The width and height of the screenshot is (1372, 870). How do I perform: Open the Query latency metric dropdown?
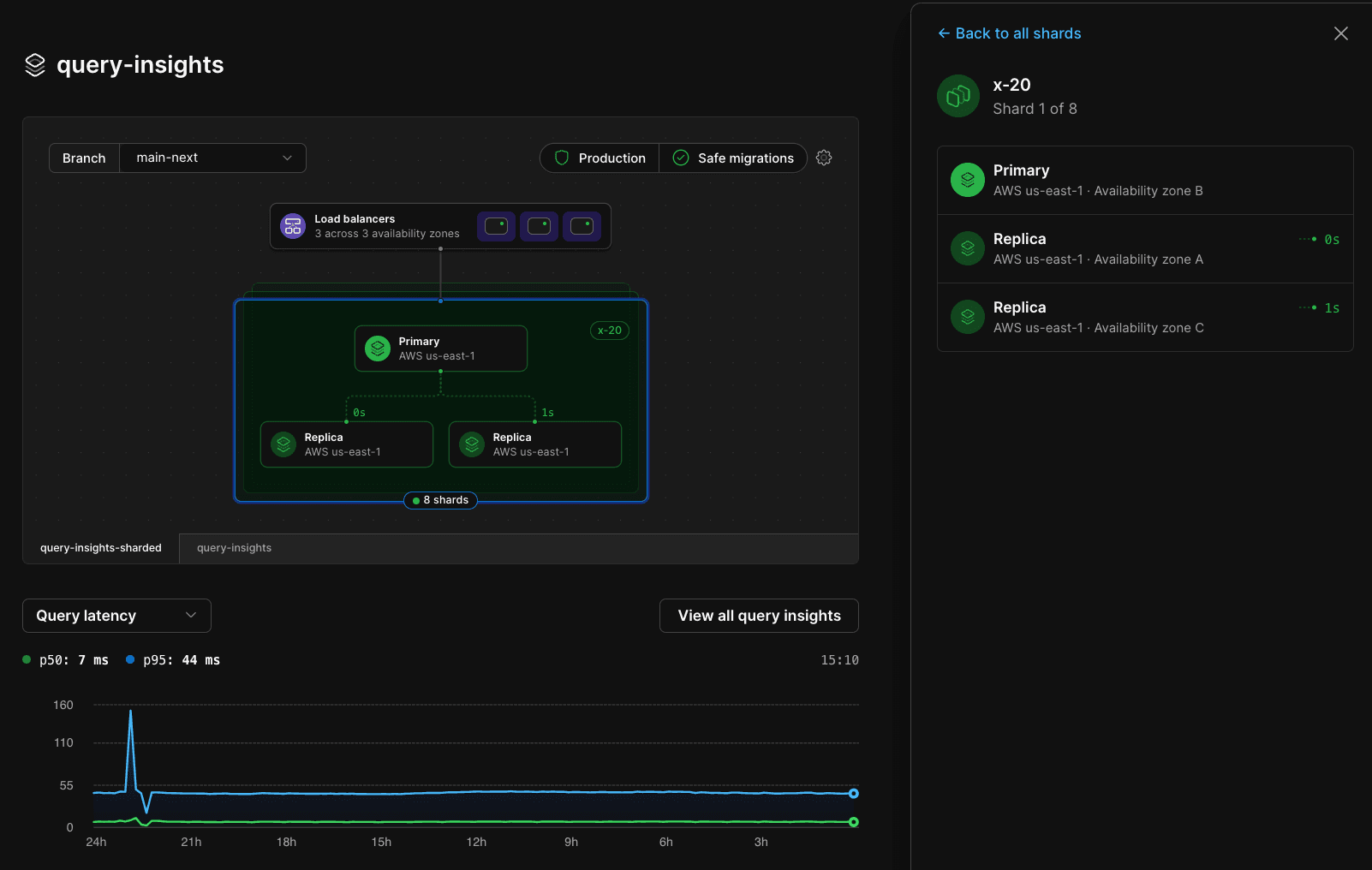(116, 616)
